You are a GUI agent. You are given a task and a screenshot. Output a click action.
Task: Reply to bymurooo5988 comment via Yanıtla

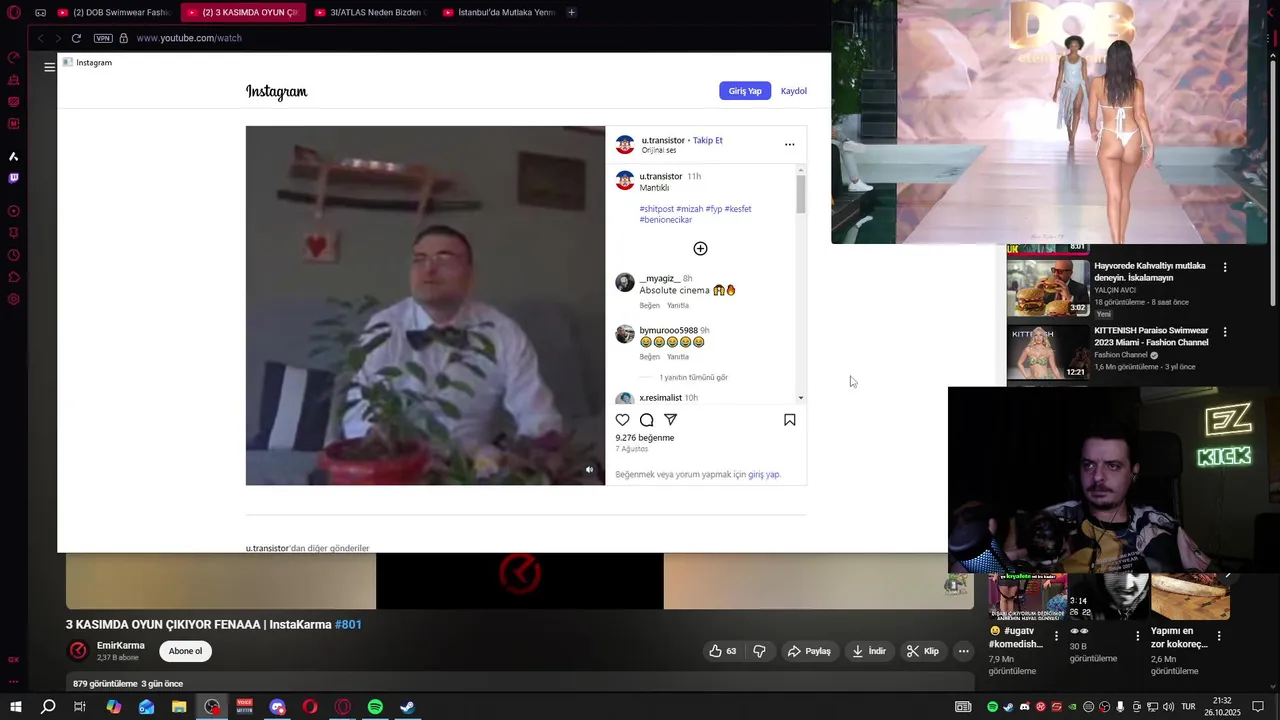point(678,357)
